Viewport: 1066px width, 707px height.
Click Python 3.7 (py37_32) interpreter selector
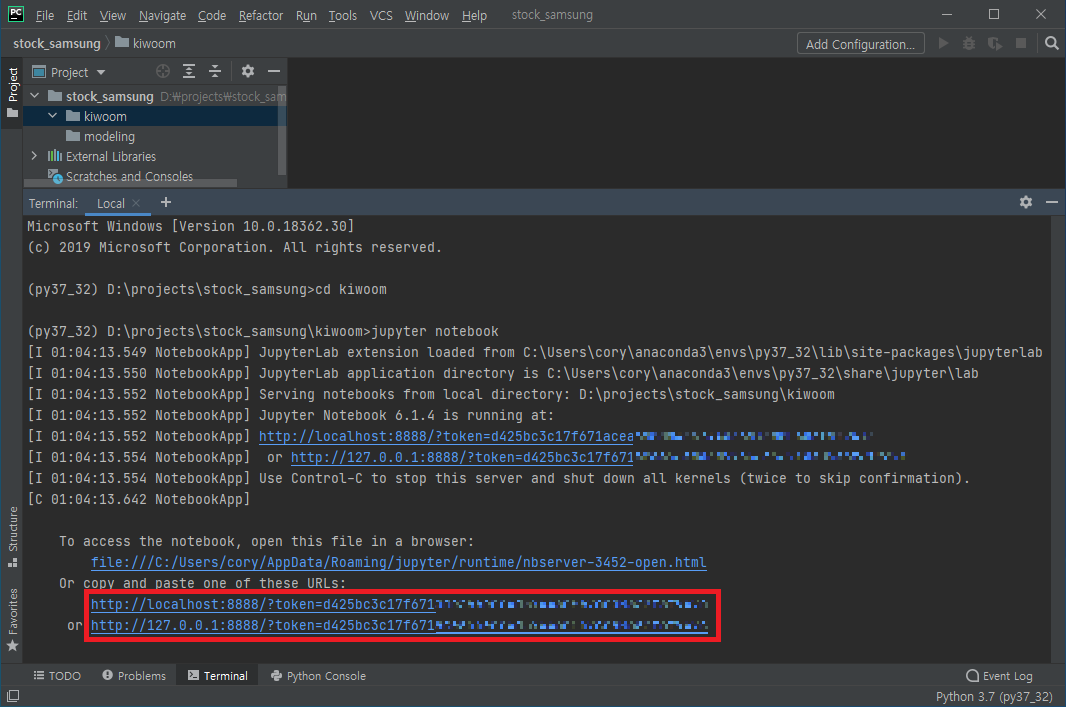coord(994,697)
